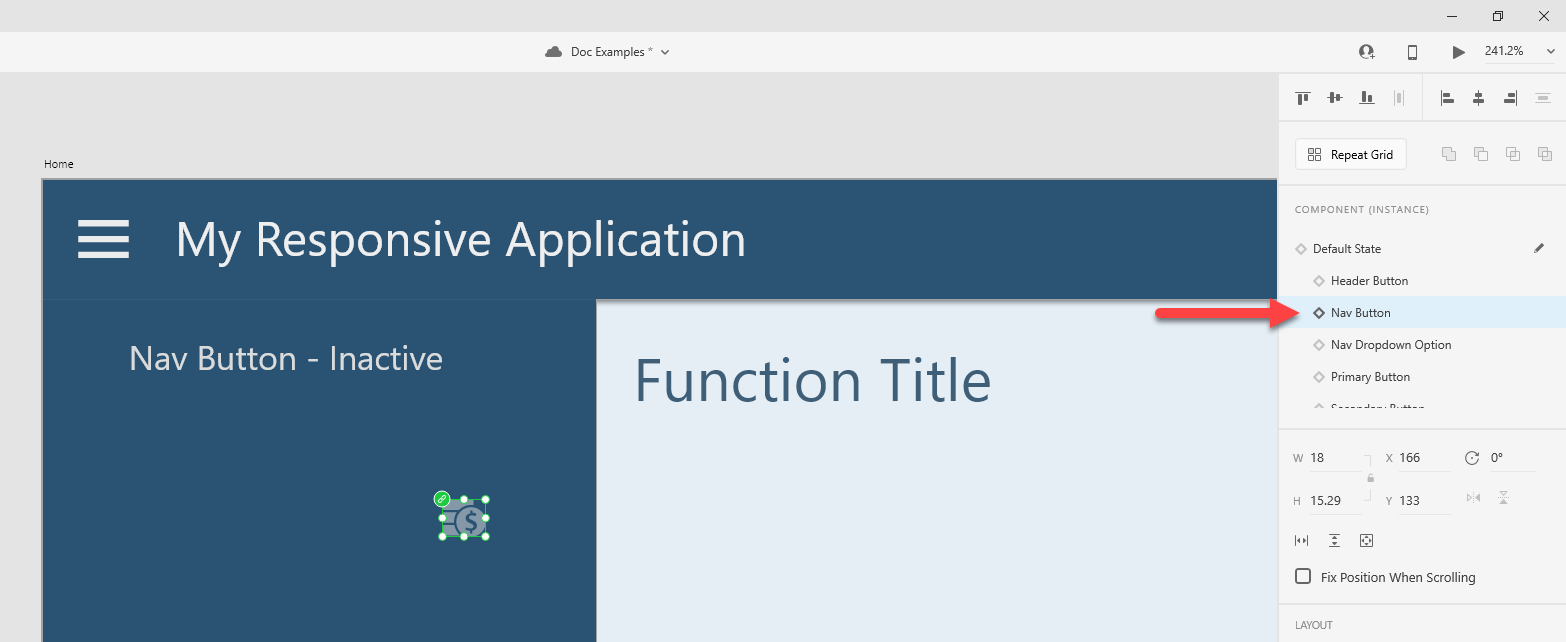Click the width W input field
The width and height of the screenshot is (1566, 642).
tap(1334, 458)
